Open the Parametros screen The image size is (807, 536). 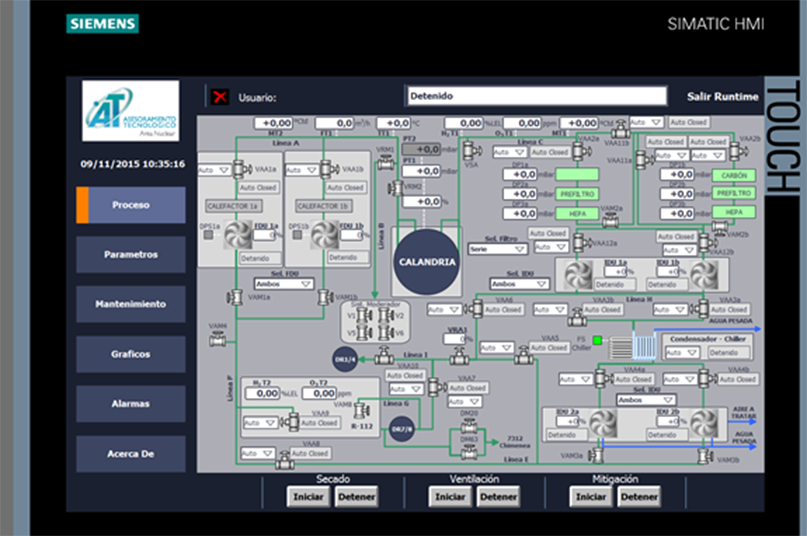click(131, 254)
